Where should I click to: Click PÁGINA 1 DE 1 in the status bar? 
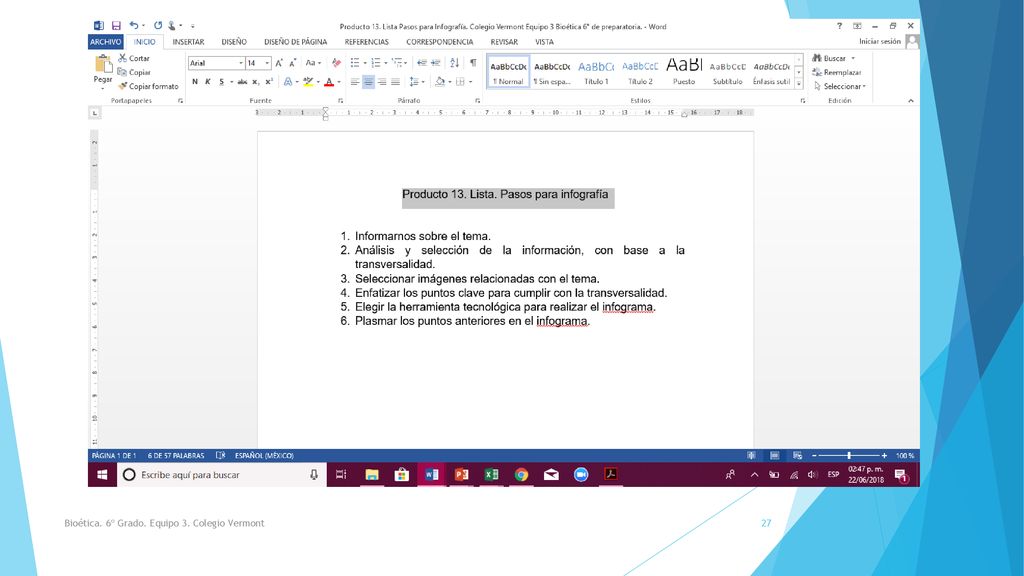pyautogui.click(x=114, y=455)
